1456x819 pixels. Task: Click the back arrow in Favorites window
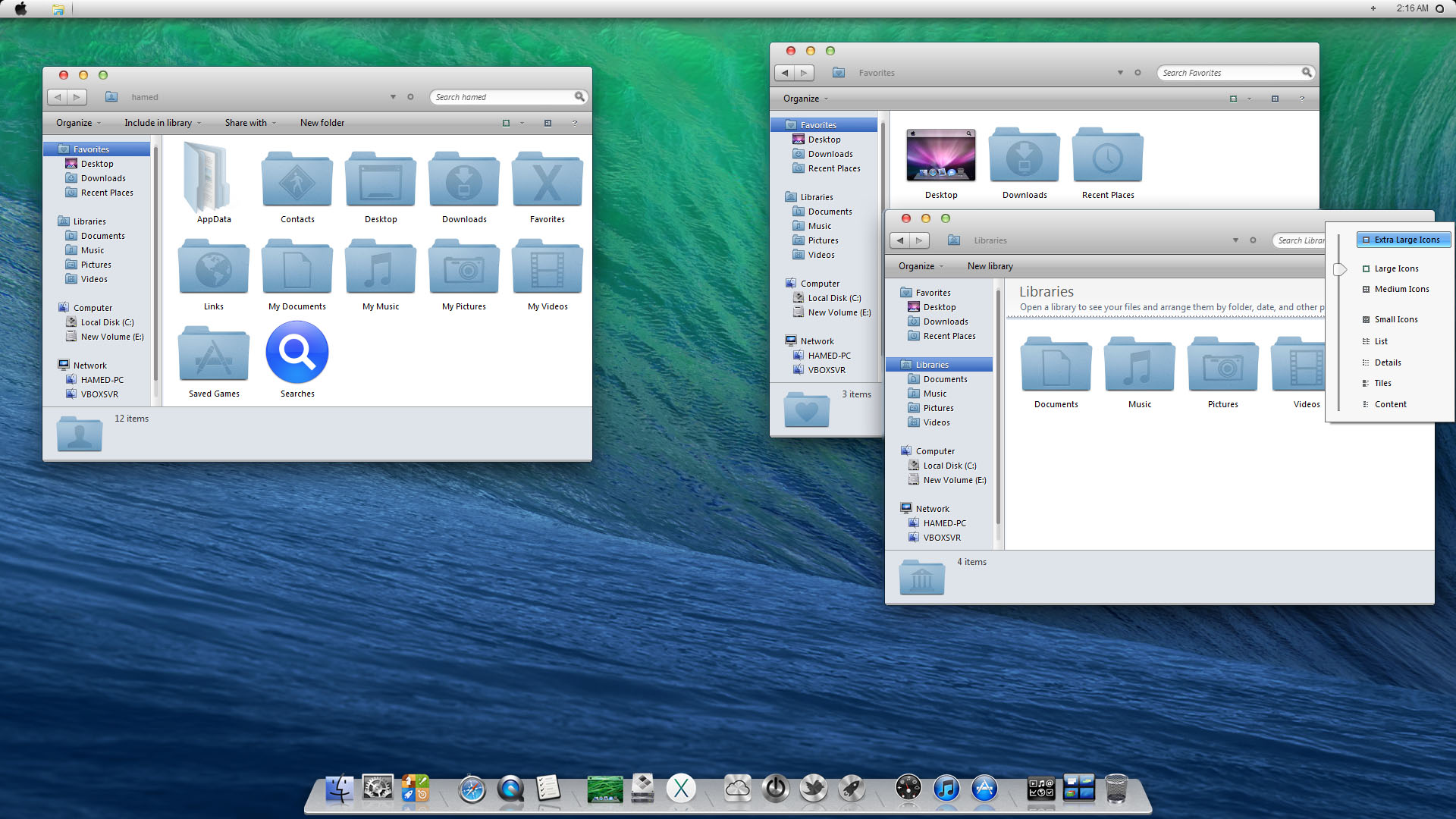click(x=785, y=73)
